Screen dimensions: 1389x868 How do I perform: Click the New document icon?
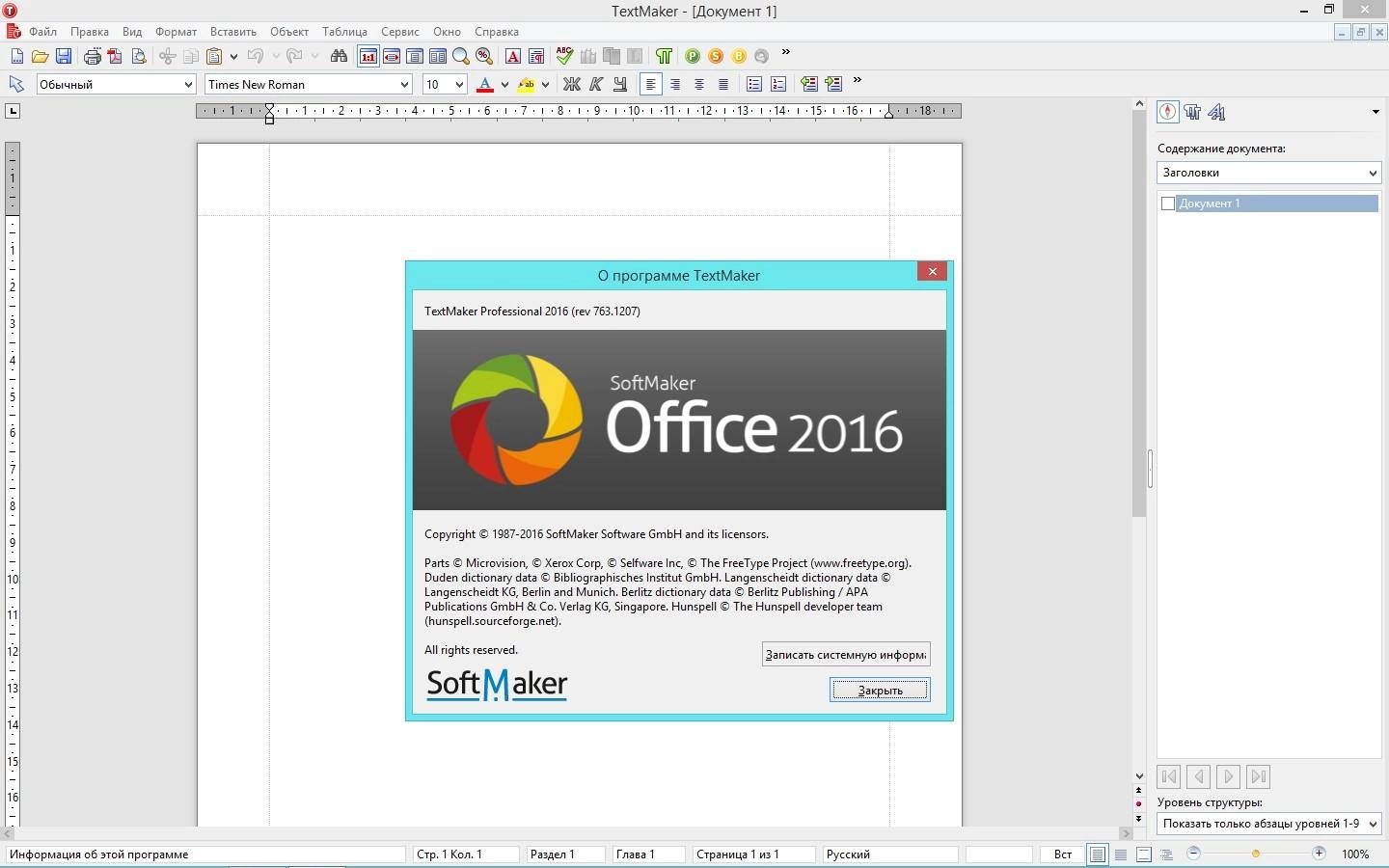pyautogui.click(x=16, y=56)
